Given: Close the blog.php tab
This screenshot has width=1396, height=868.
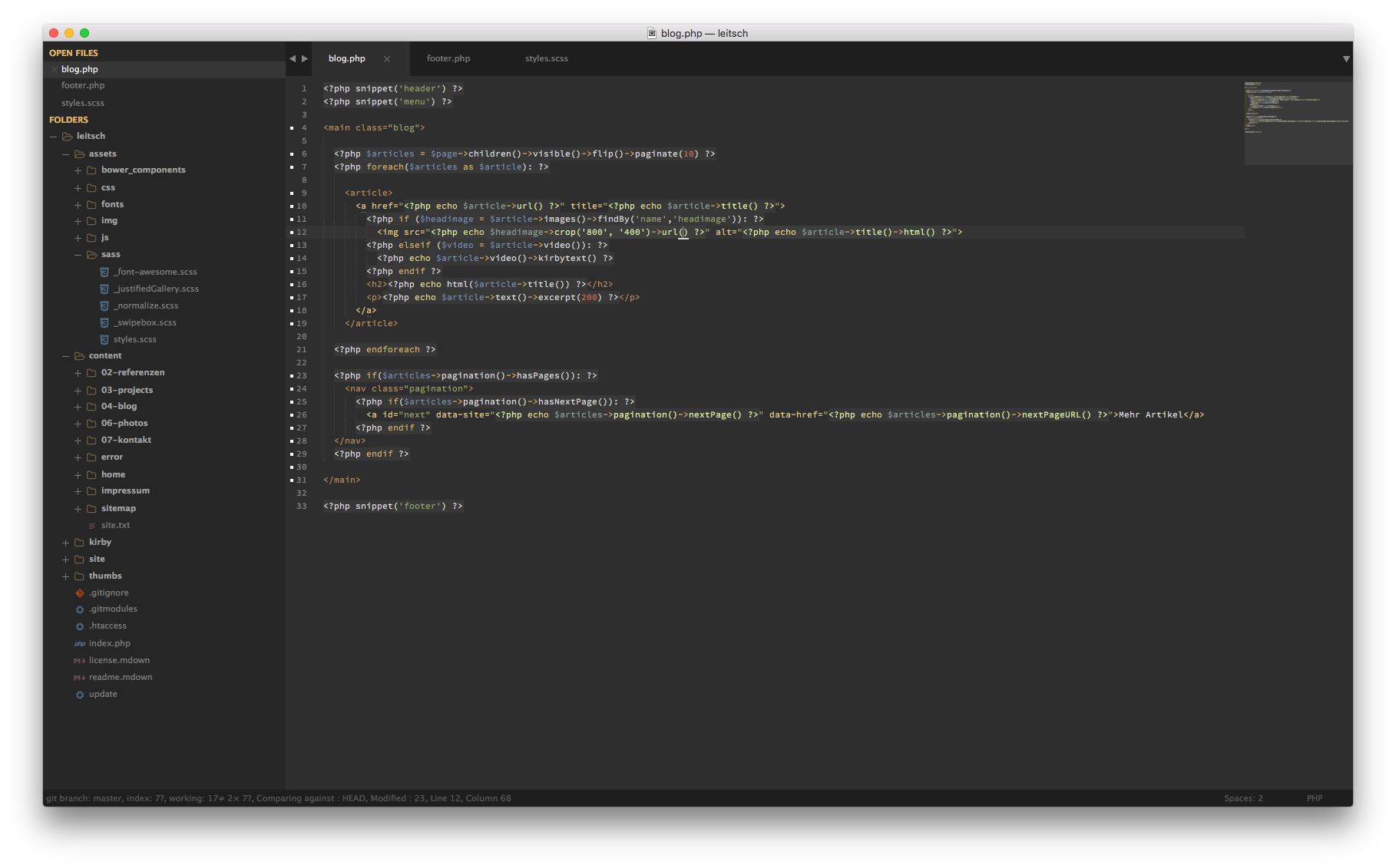Looking at the screenshot, I should pyautogui.click(x=387, y=59).
